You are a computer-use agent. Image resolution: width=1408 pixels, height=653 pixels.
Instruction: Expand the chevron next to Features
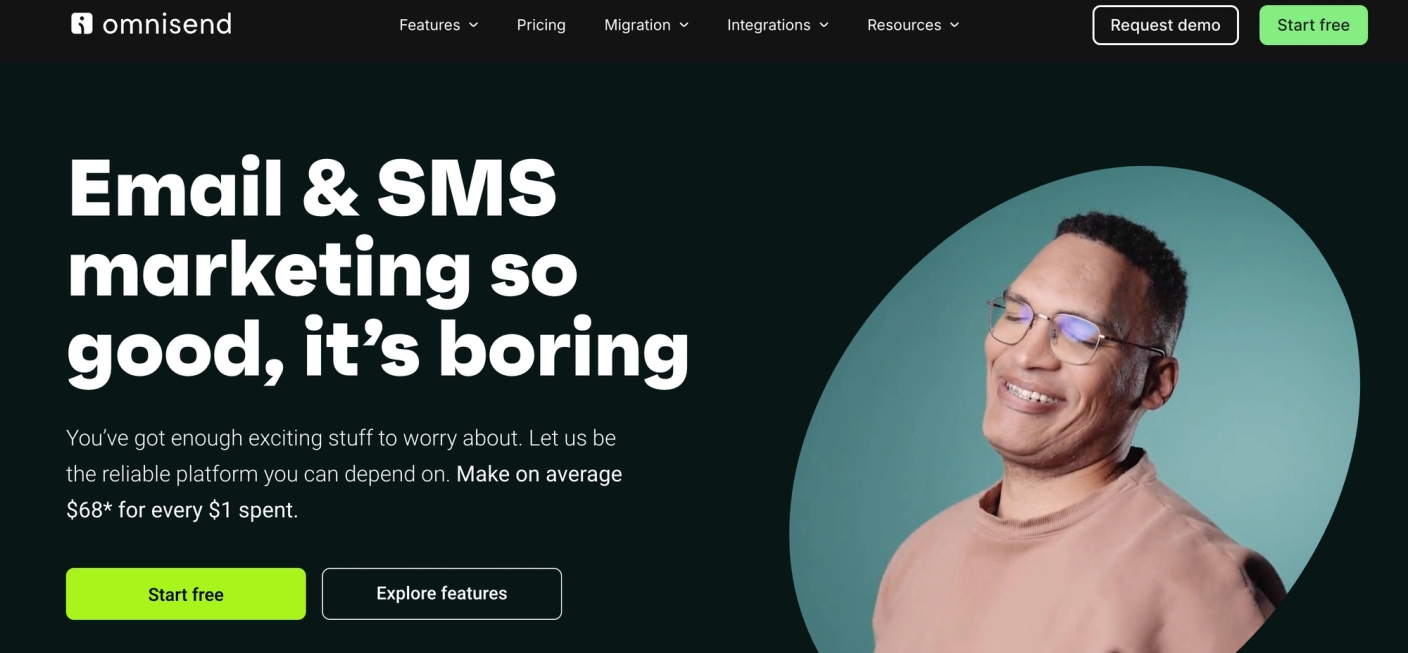(x=474, y=25)
